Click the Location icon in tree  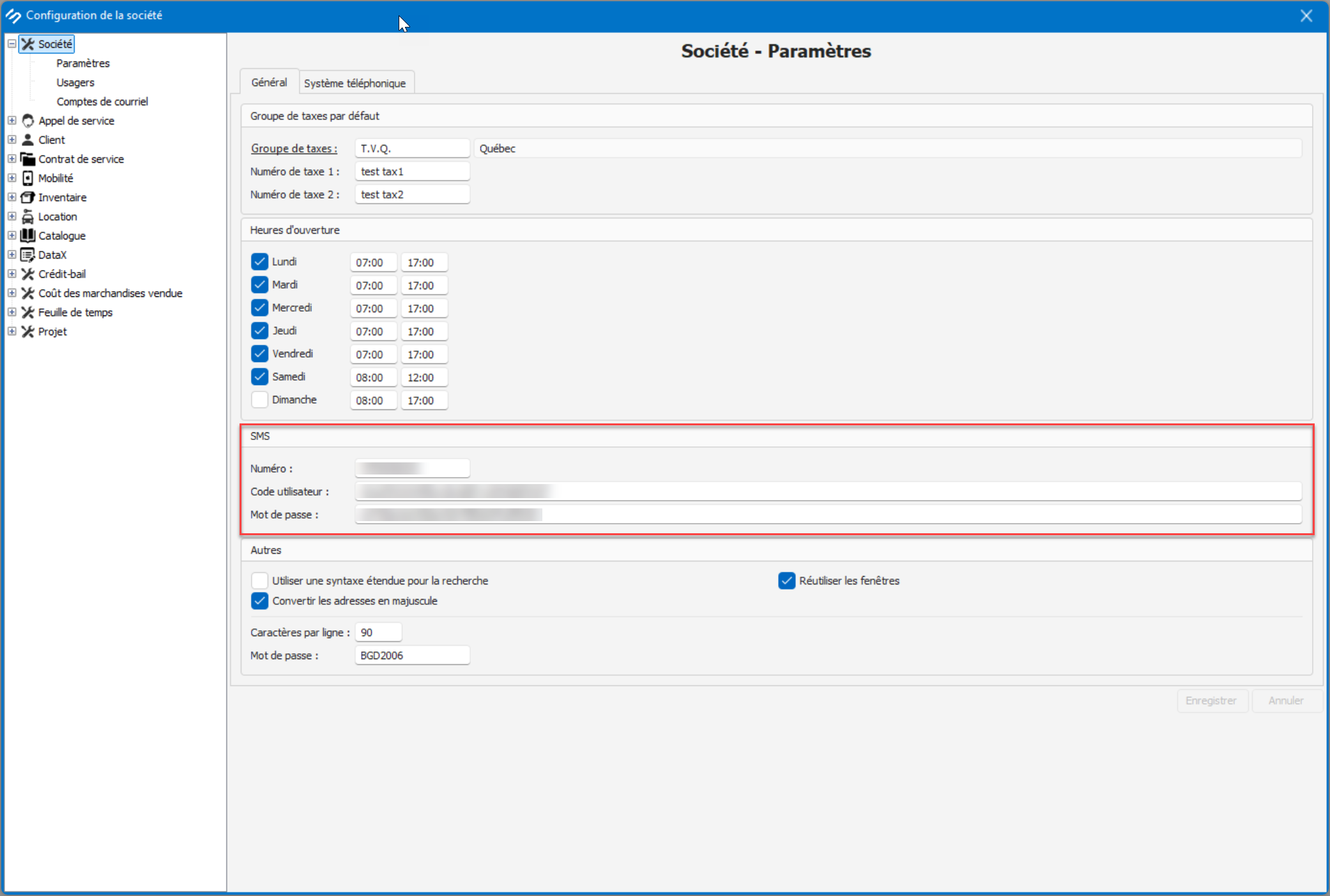tap(27, 216)
